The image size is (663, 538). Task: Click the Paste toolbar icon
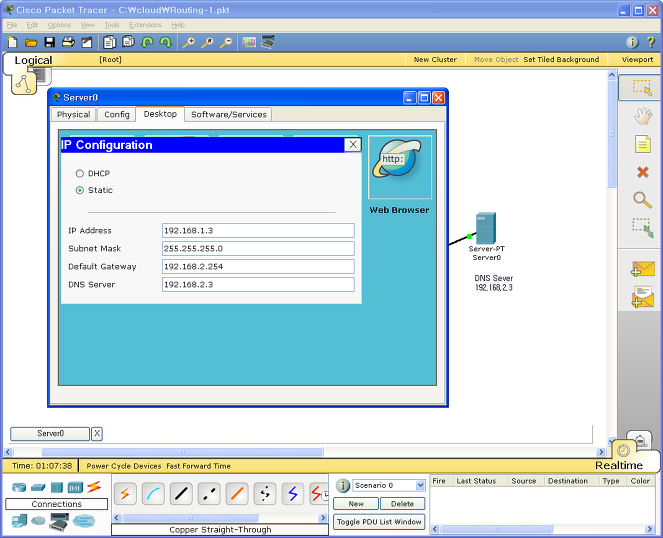[x=128, y=42]
